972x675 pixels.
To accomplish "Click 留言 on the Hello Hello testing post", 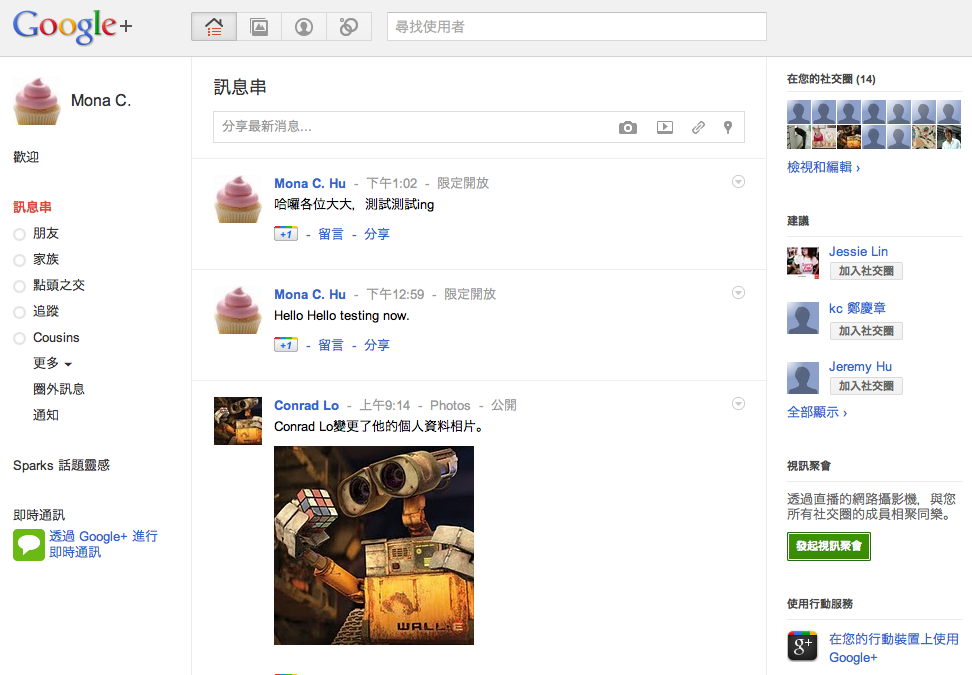I will click(330, 345).
